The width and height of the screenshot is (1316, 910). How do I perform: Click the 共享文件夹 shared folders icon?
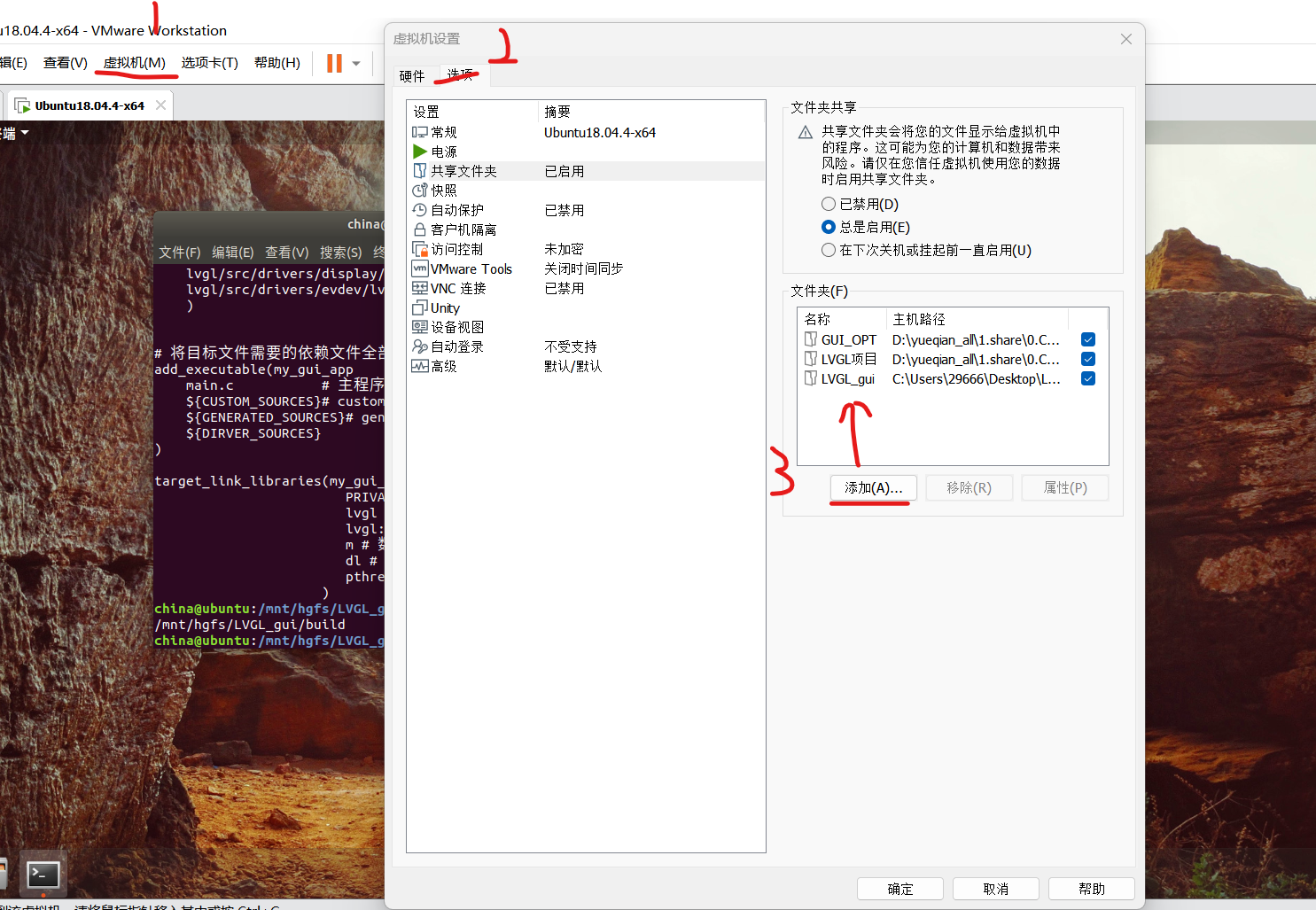[420, 171]
